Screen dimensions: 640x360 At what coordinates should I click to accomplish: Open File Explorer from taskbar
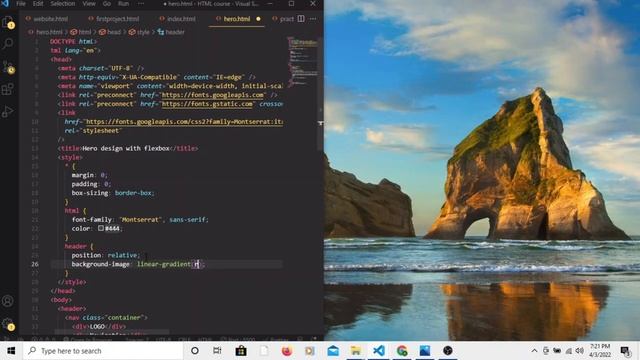click(x=356, y=351)
